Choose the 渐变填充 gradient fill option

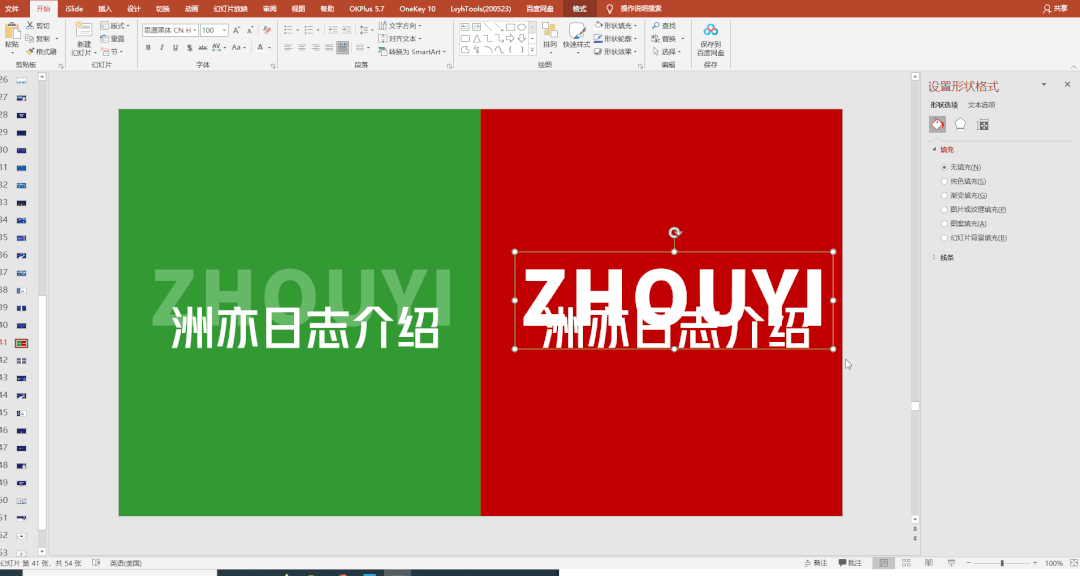click(944, 195)
